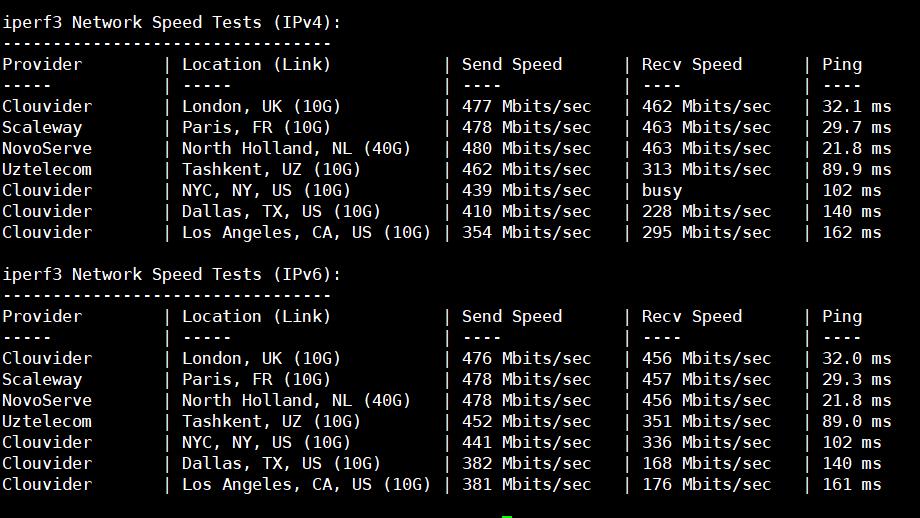920x518 pixels.
Task: Click the 354 Mbits/sec send speed
Action: pyautogui.click(x=526, y=232)
